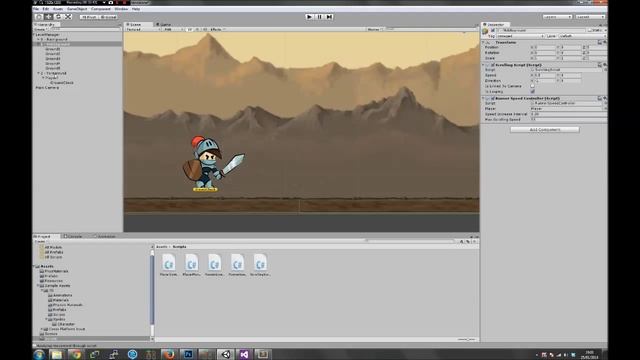Collapse the Transform component
This screenshot has width=640, height=360.
pyautogui.click(x=484, y=42)
